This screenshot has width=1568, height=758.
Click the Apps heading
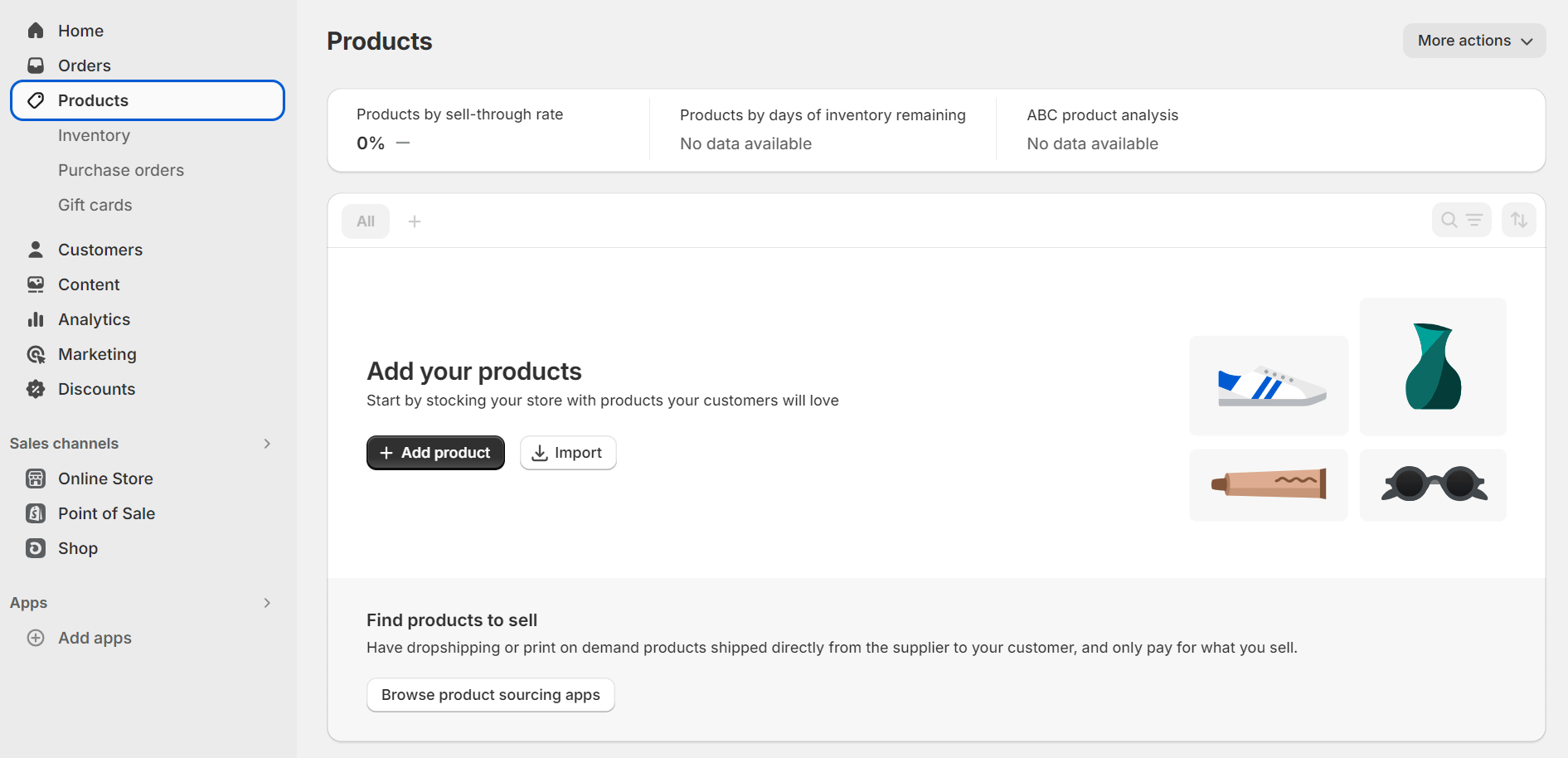coord(28,603)
